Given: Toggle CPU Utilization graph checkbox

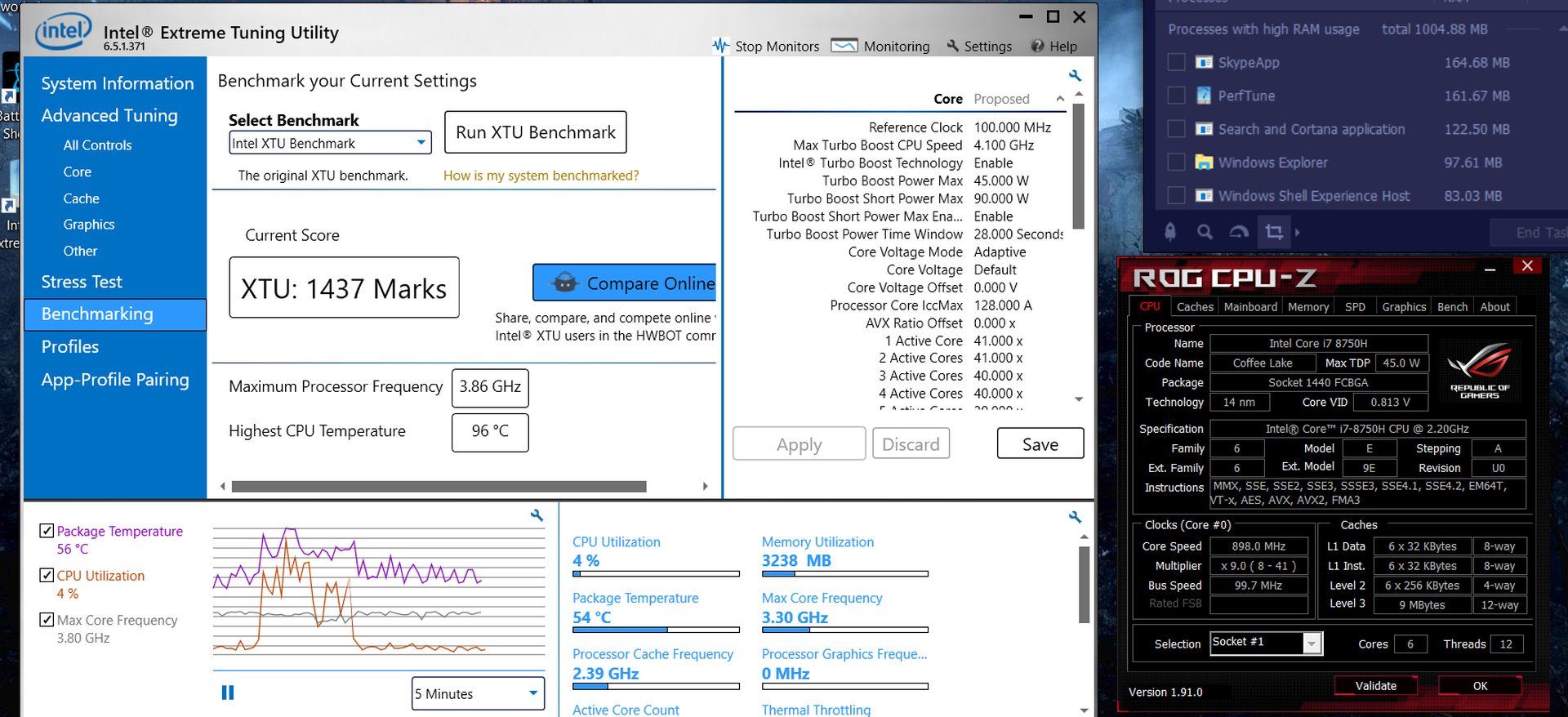Looking at the screenshot, I should tap(47, 575).
